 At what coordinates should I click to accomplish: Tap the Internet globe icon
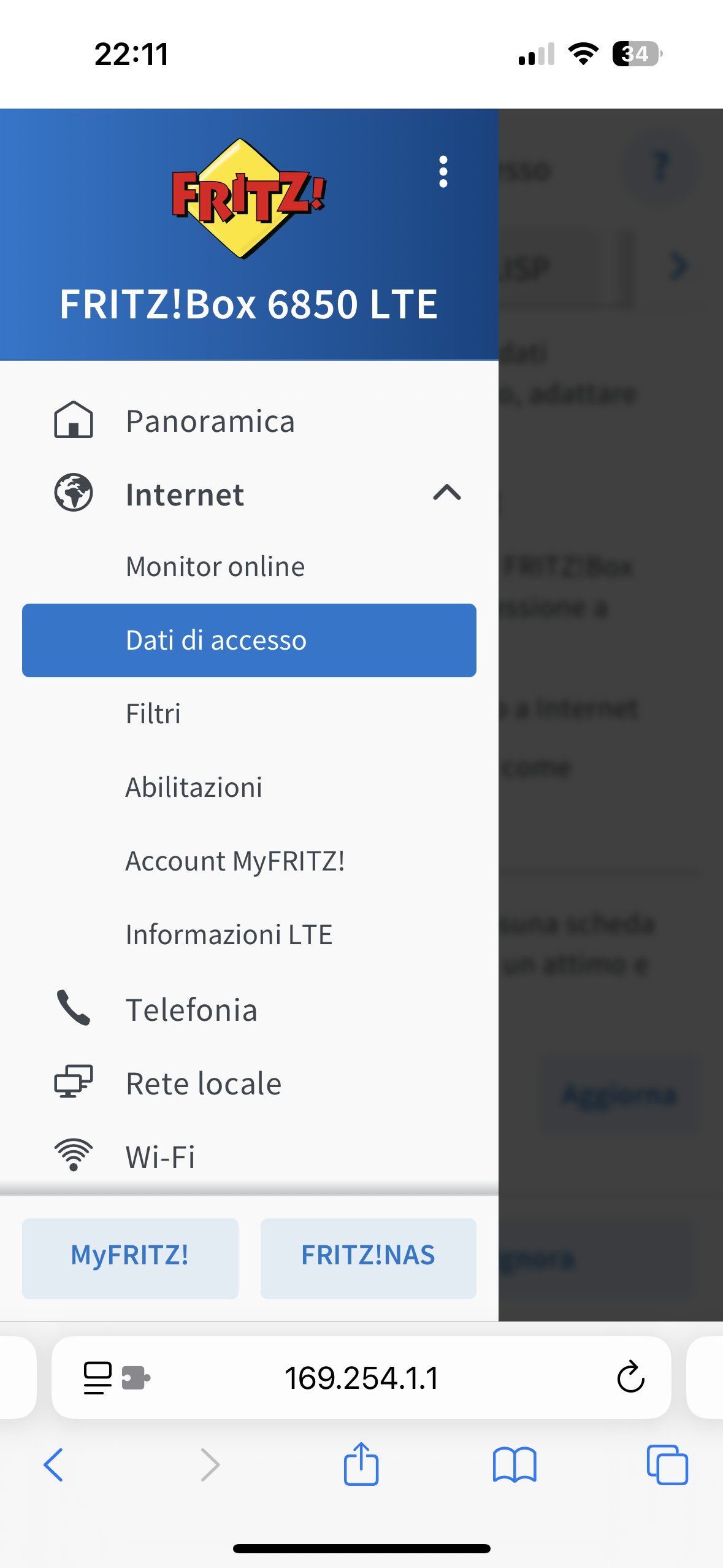[x=74, y=493]
